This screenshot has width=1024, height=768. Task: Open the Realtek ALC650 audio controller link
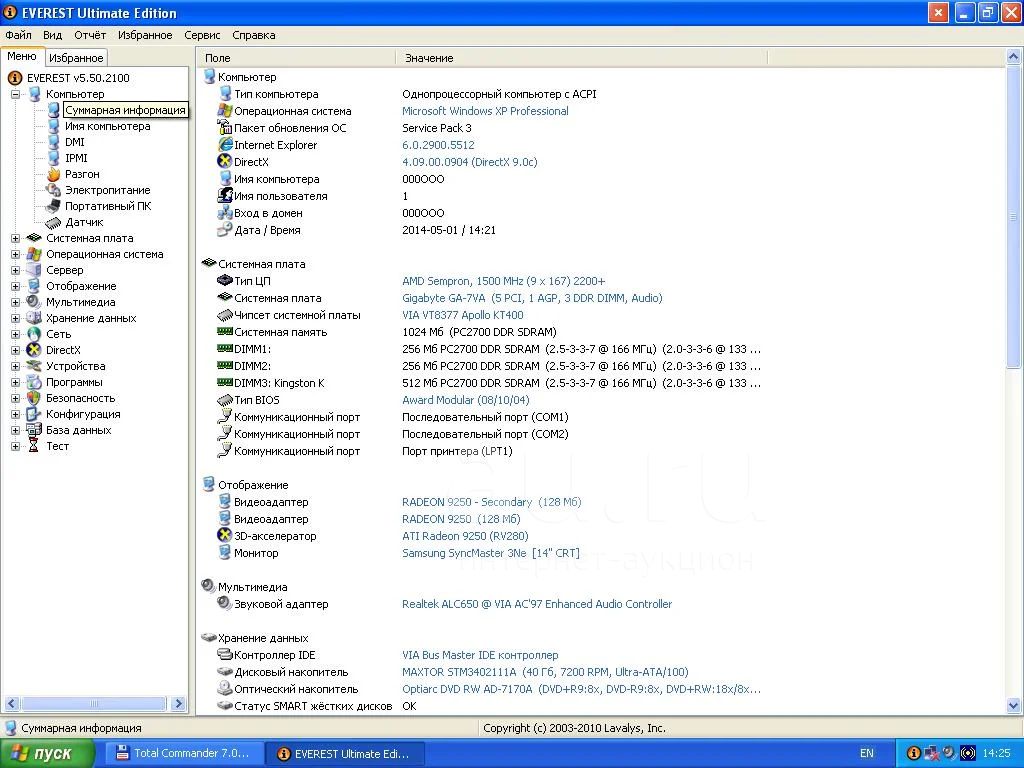(x=537, y=604)
